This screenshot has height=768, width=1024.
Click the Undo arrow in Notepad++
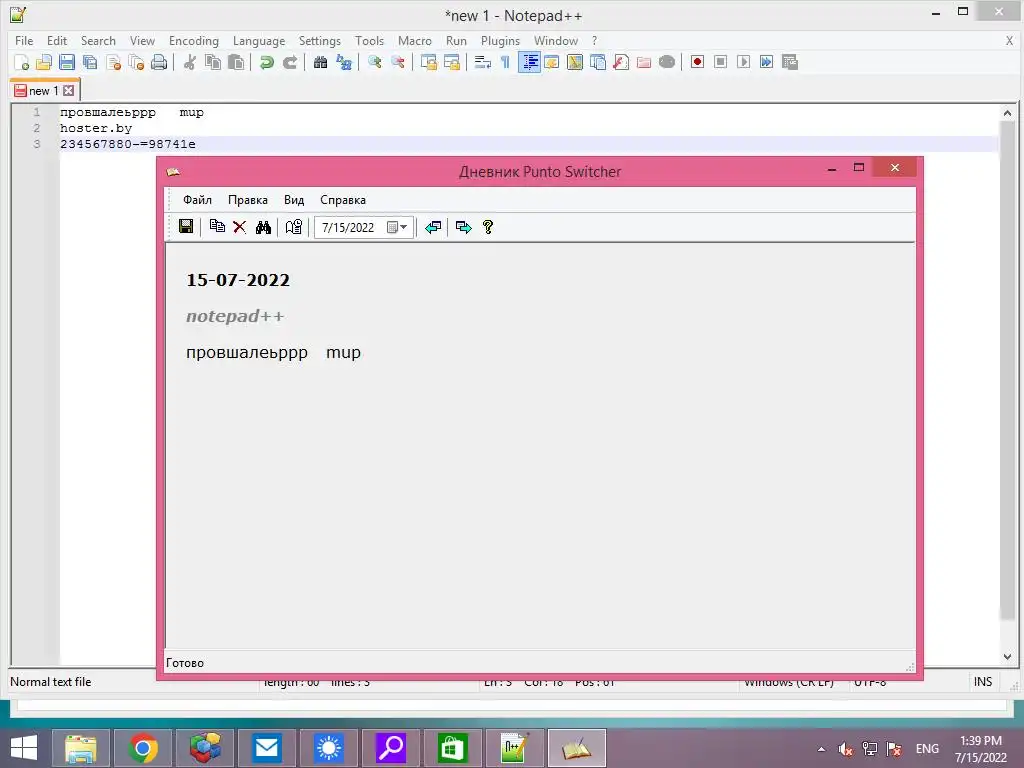pos(266,62)
